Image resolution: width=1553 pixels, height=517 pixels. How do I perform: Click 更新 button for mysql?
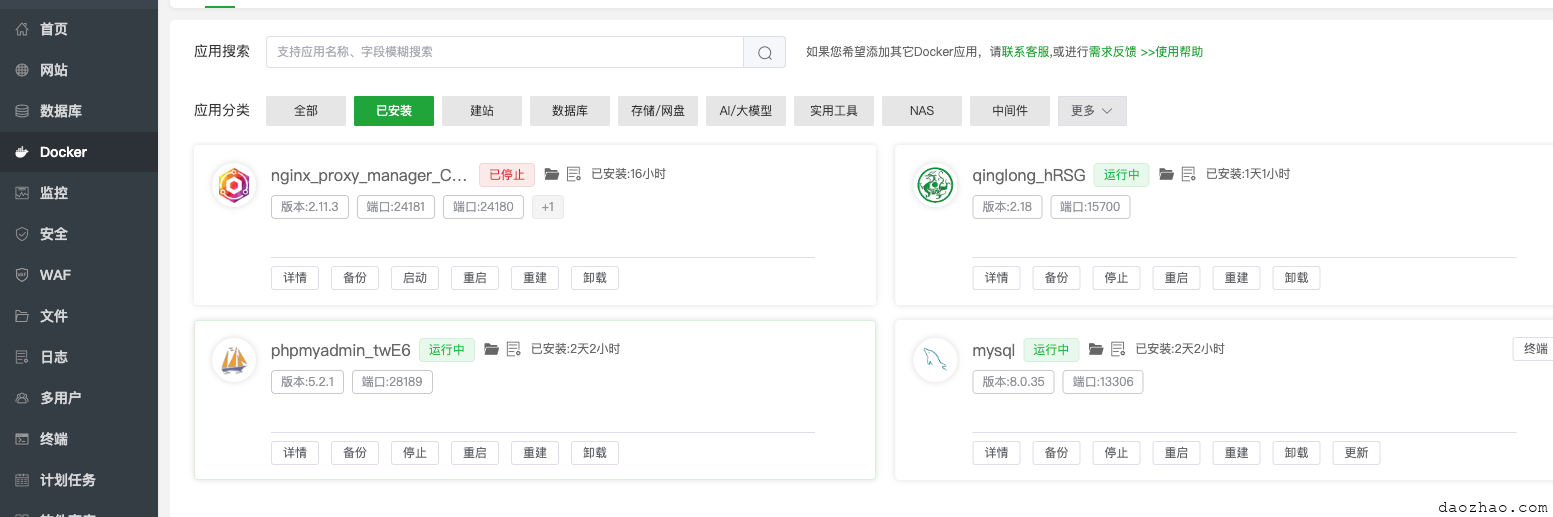1356,453
